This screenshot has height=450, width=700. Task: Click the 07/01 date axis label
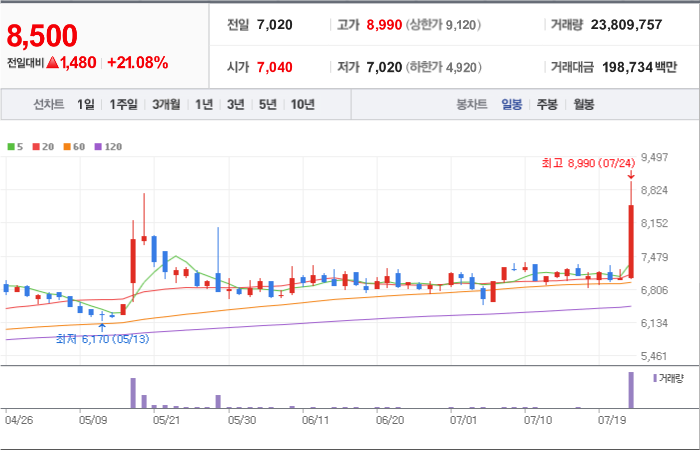click(464, 420)
